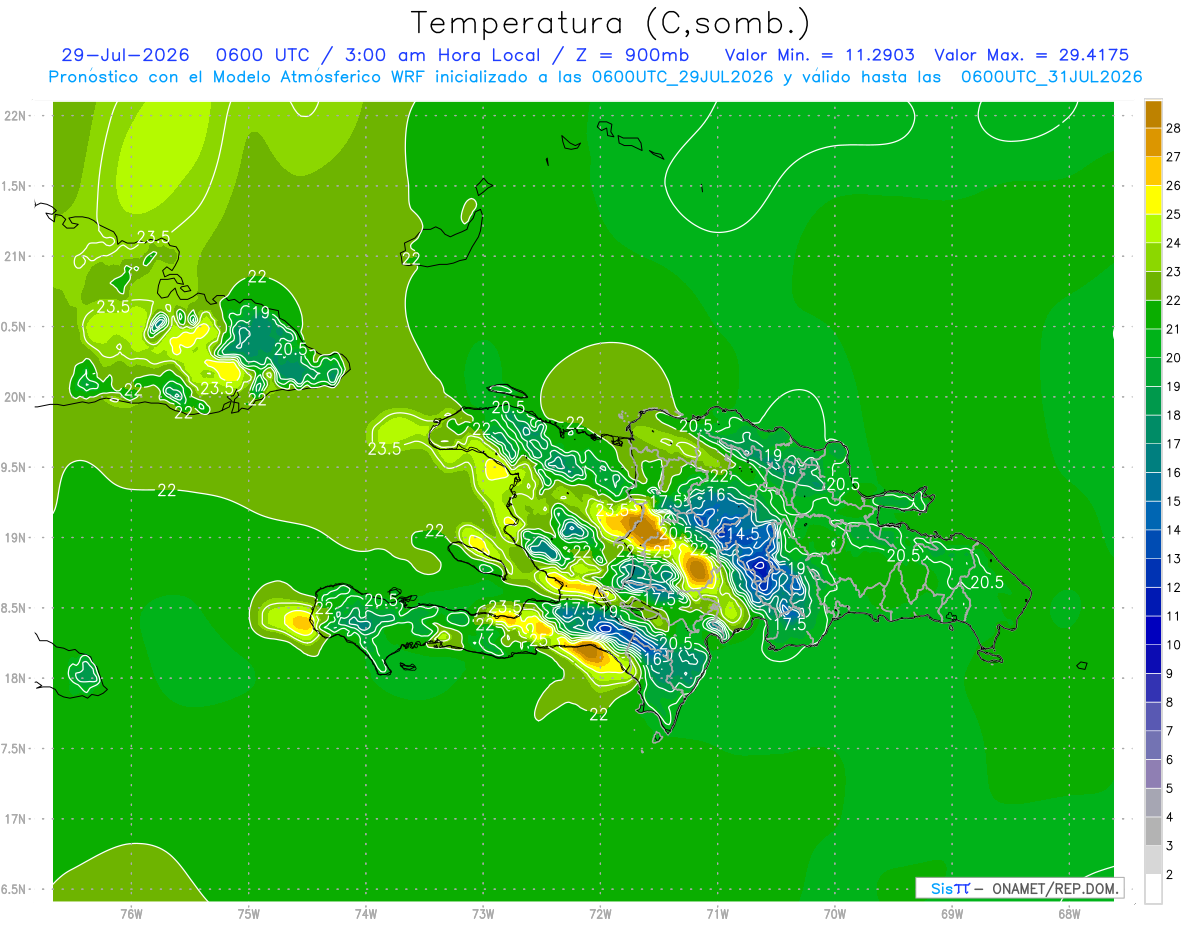The width and height of the screenshot is (1200, 927).
Task: Click the "15" value on the color scale
Action: point(1174,501)
